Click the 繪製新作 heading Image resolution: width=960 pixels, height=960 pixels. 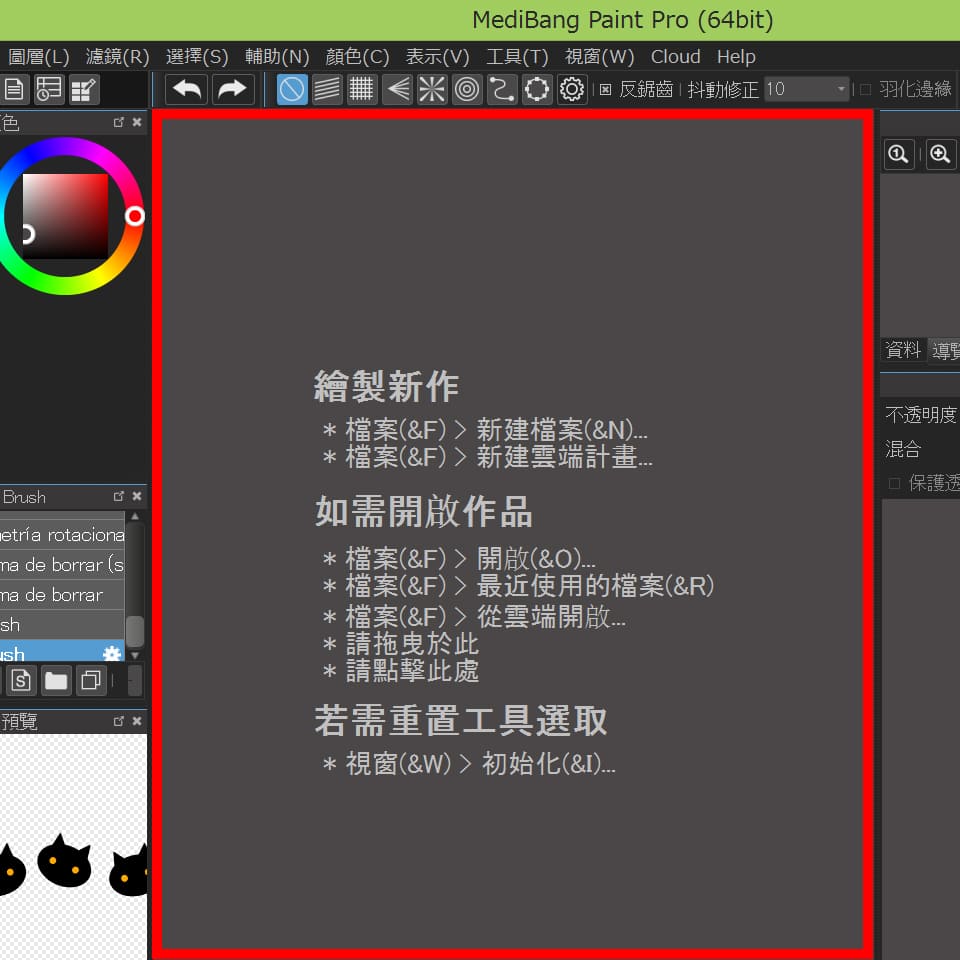(x=386, y=386)
